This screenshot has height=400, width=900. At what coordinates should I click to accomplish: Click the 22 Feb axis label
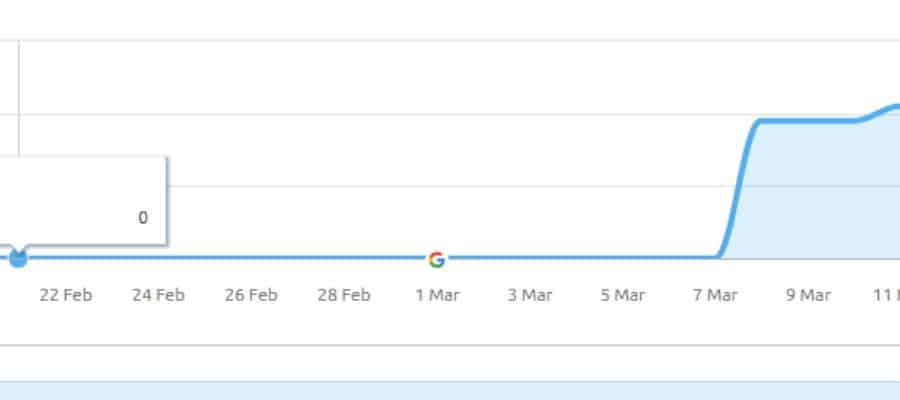coord(65,295)
